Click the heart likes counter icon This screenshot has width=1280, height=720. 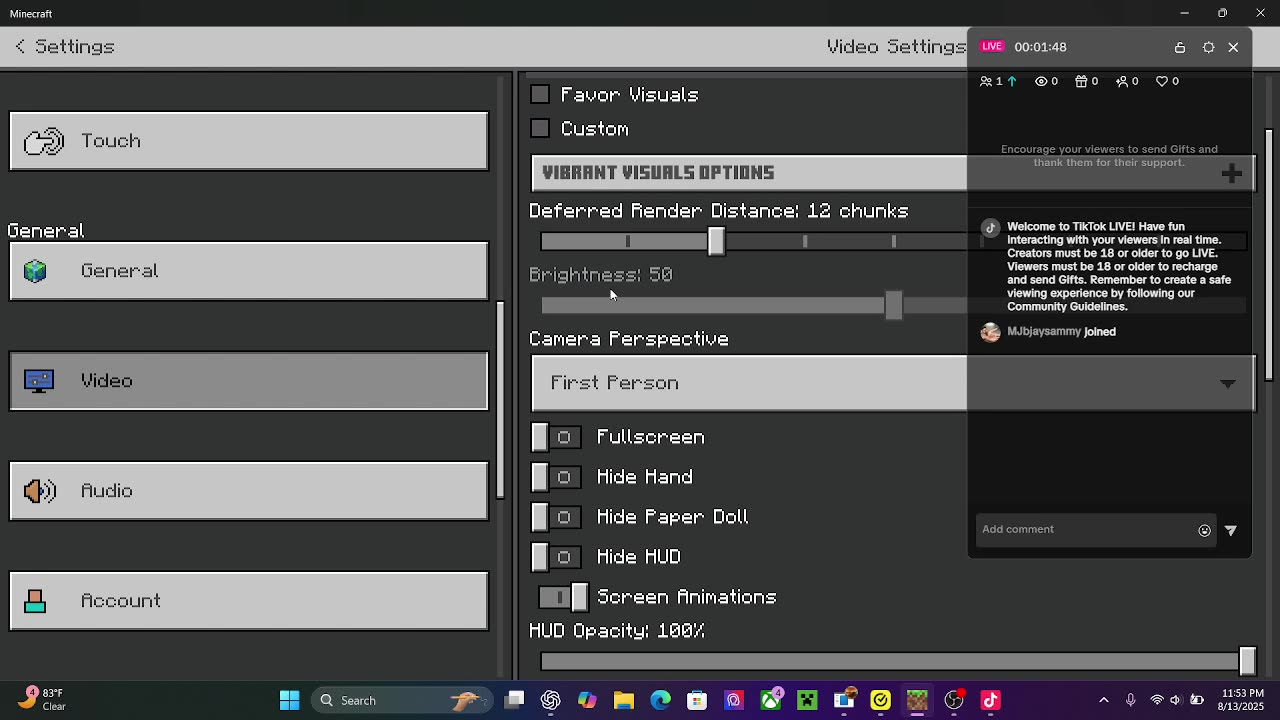point(1162,81)
